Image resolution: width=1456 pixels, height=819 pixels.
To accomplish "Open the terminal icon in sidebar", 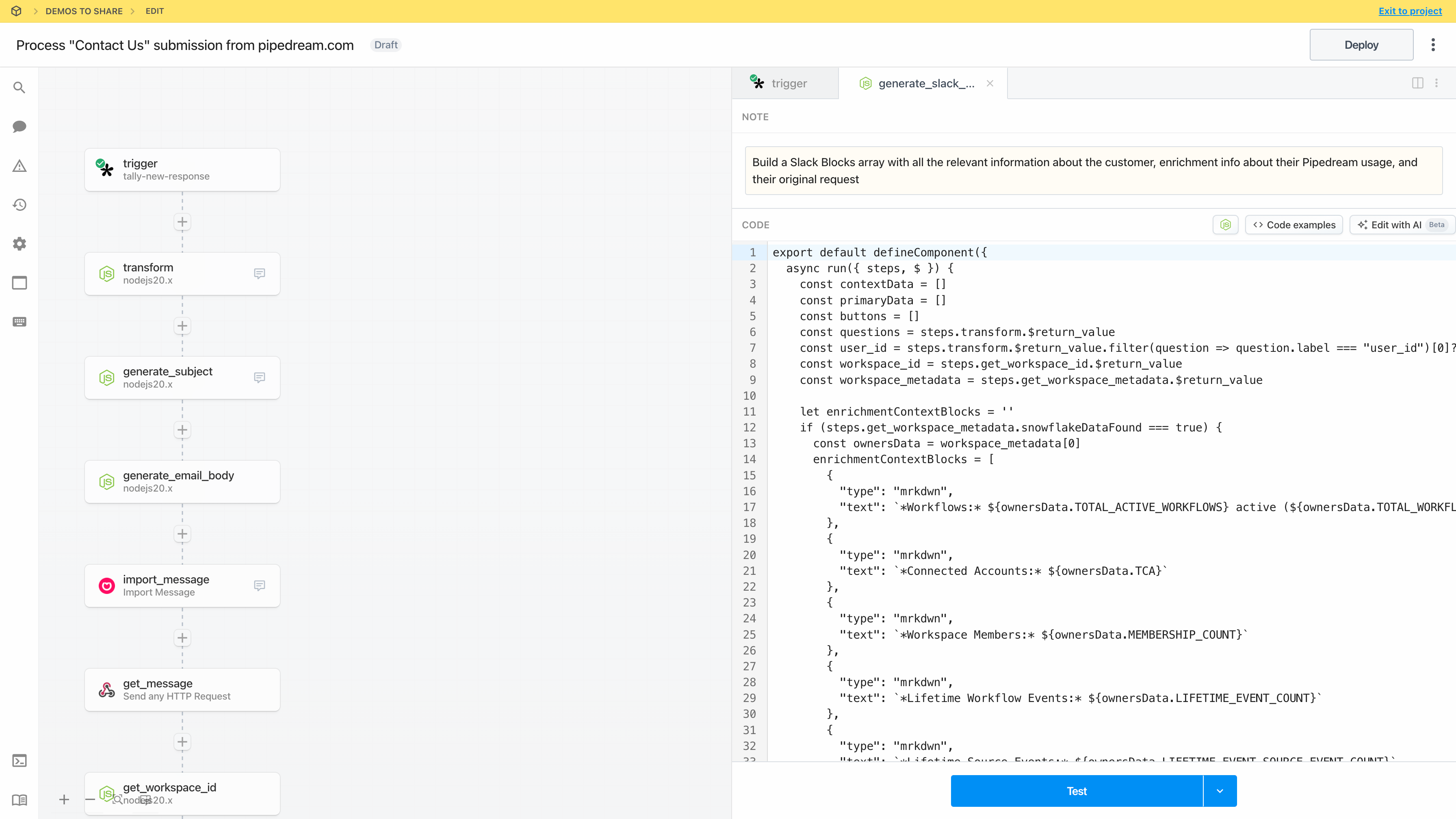I will click(x=19, y=761).
